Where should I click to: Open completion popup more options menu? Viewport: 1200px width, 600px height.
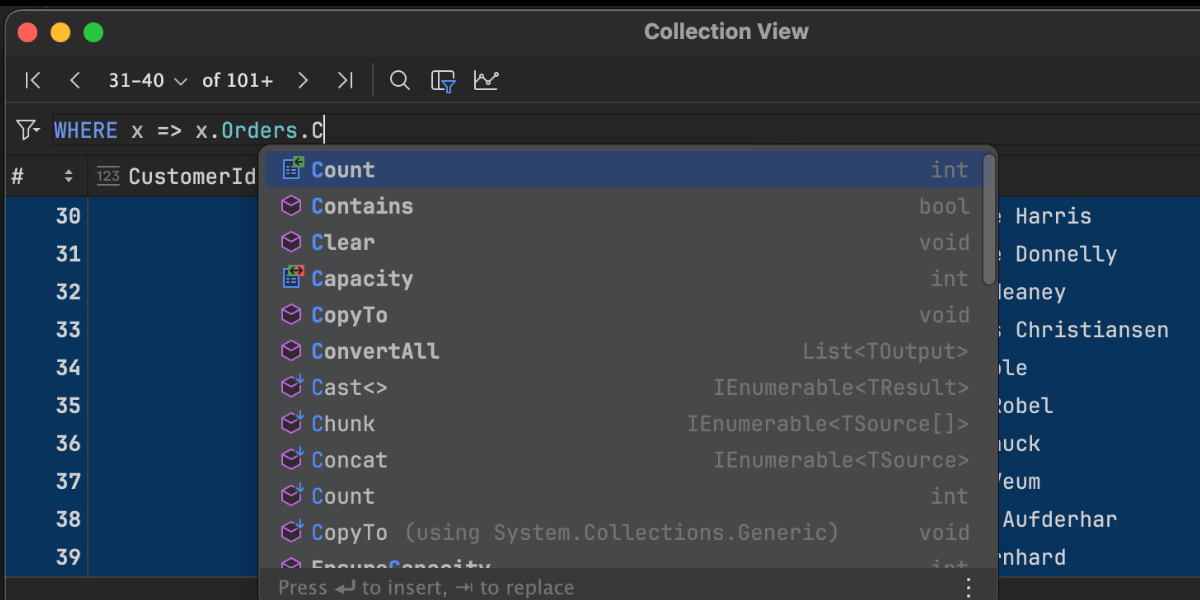point(967,587)
